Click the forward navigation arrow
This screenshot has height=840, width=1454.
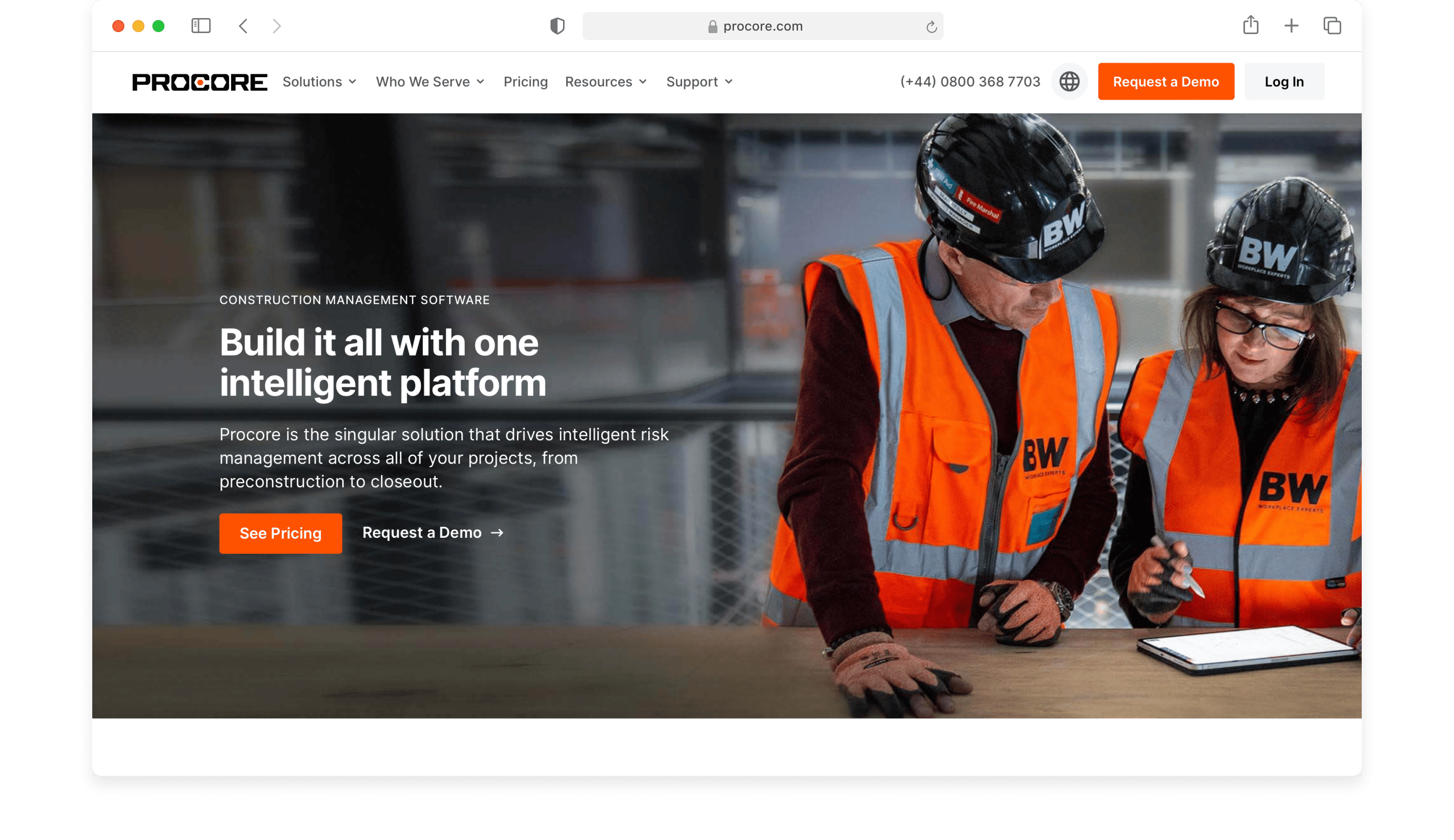pos(276,26)
